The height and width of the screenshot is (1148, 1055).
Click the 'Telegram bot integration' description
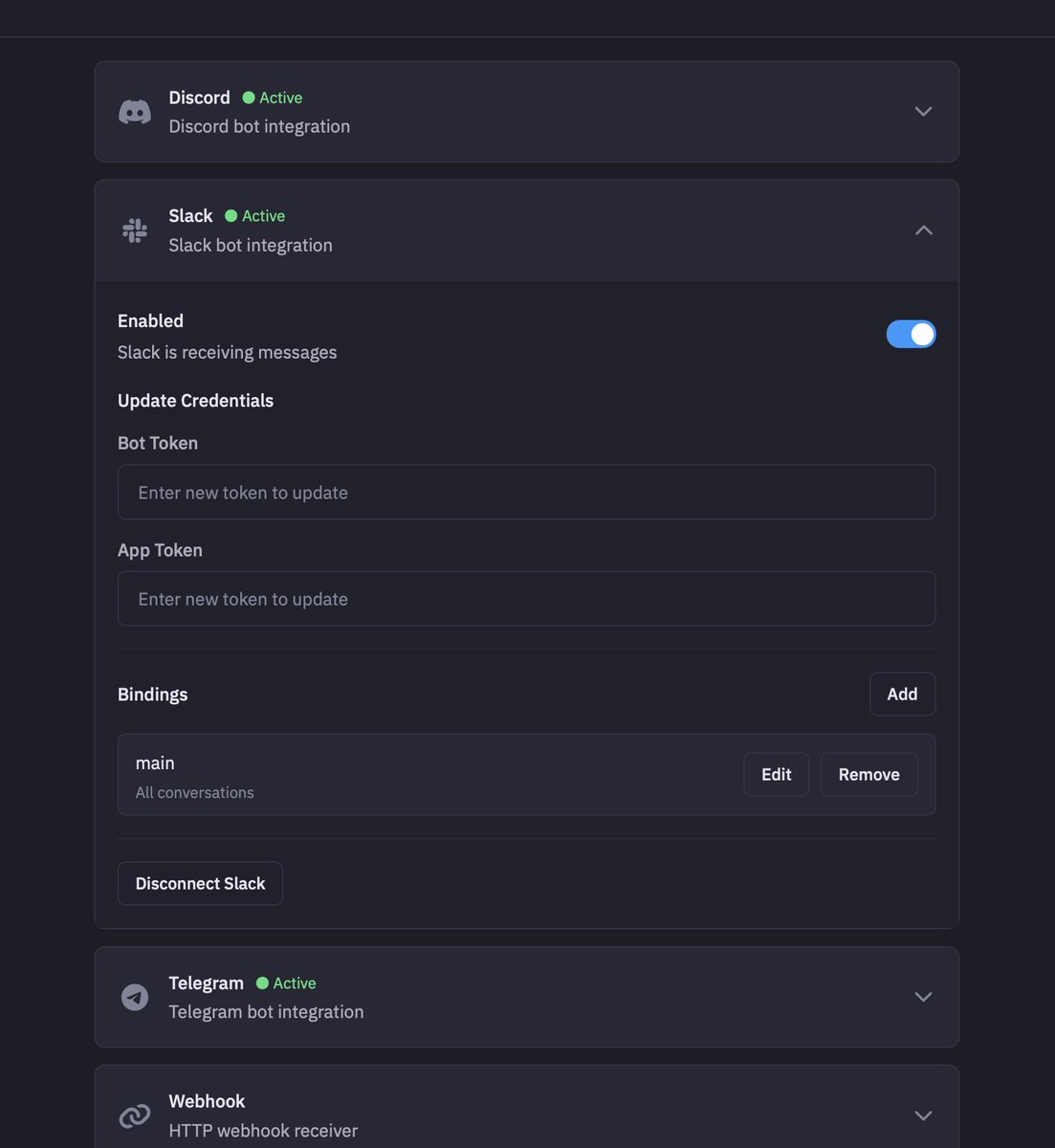coord(266,1012)
